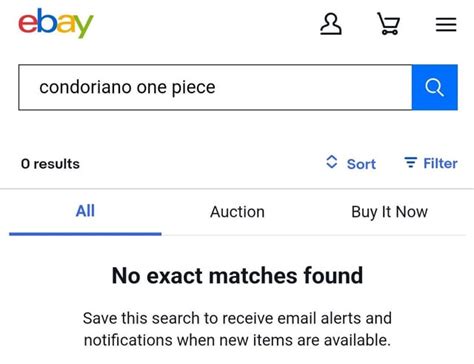Click the letter y in eBay logo
This screenshot has width=474, height=364.
pos(85,26)
